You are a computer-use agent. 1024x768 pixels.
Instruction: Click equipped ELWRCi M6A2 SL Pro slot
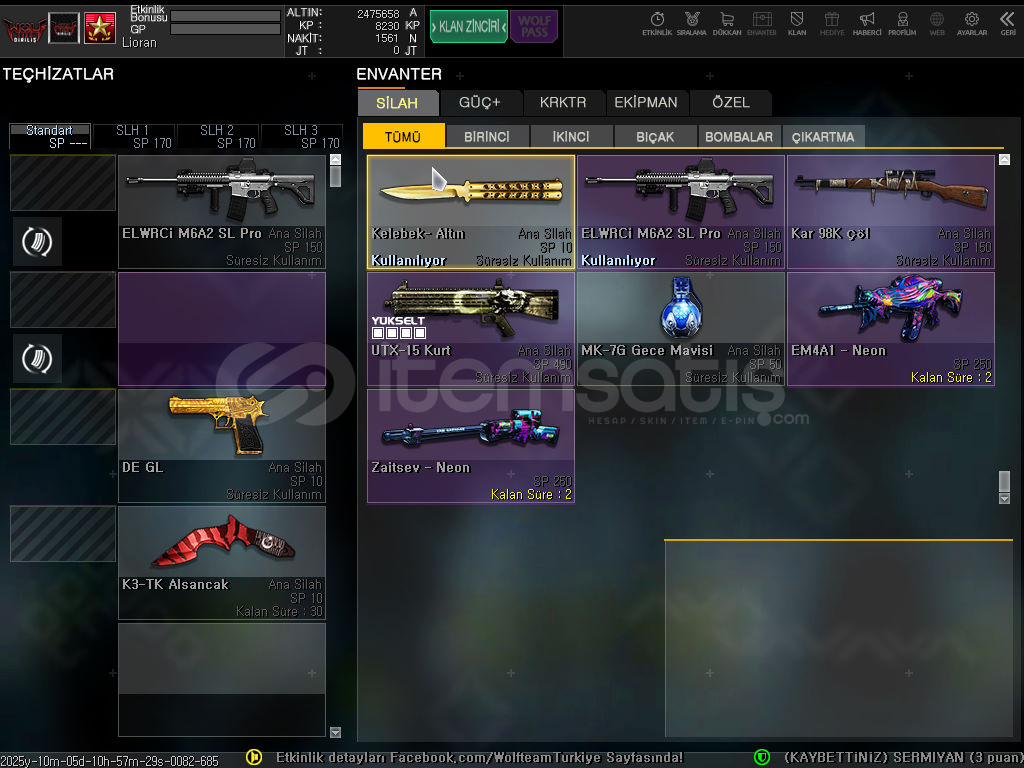[222, 212]
